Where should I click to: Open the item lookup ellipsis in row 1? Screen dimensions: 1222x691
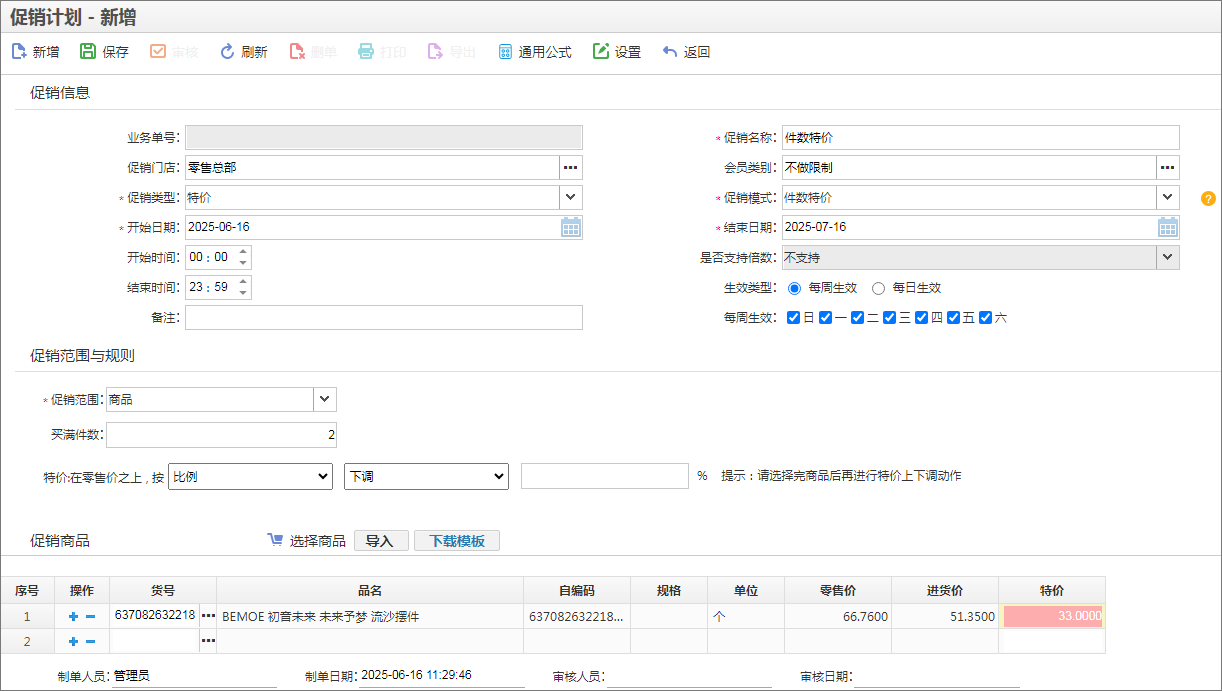208,616
